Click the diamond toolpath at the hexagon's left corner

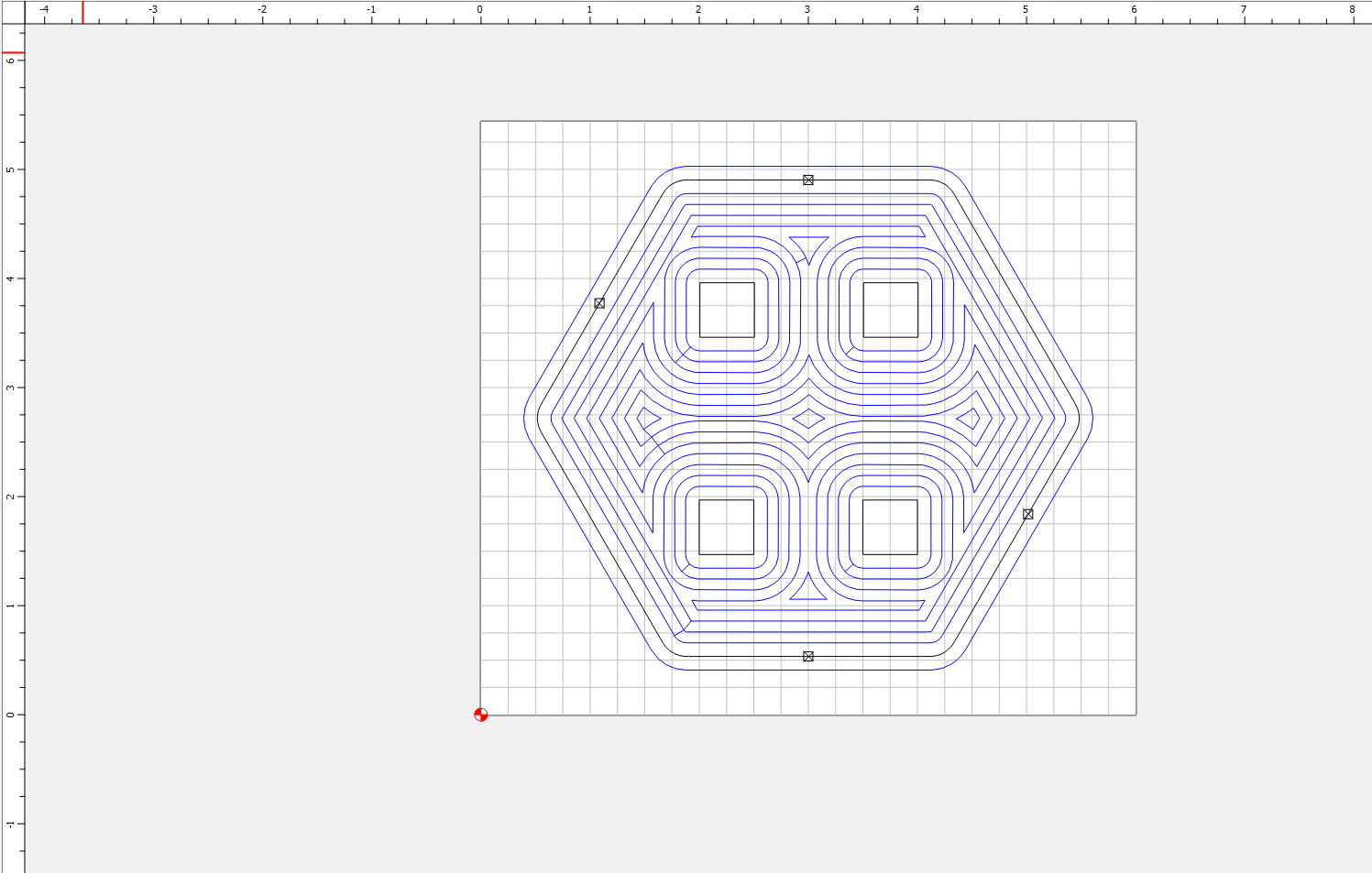(649, 419)
